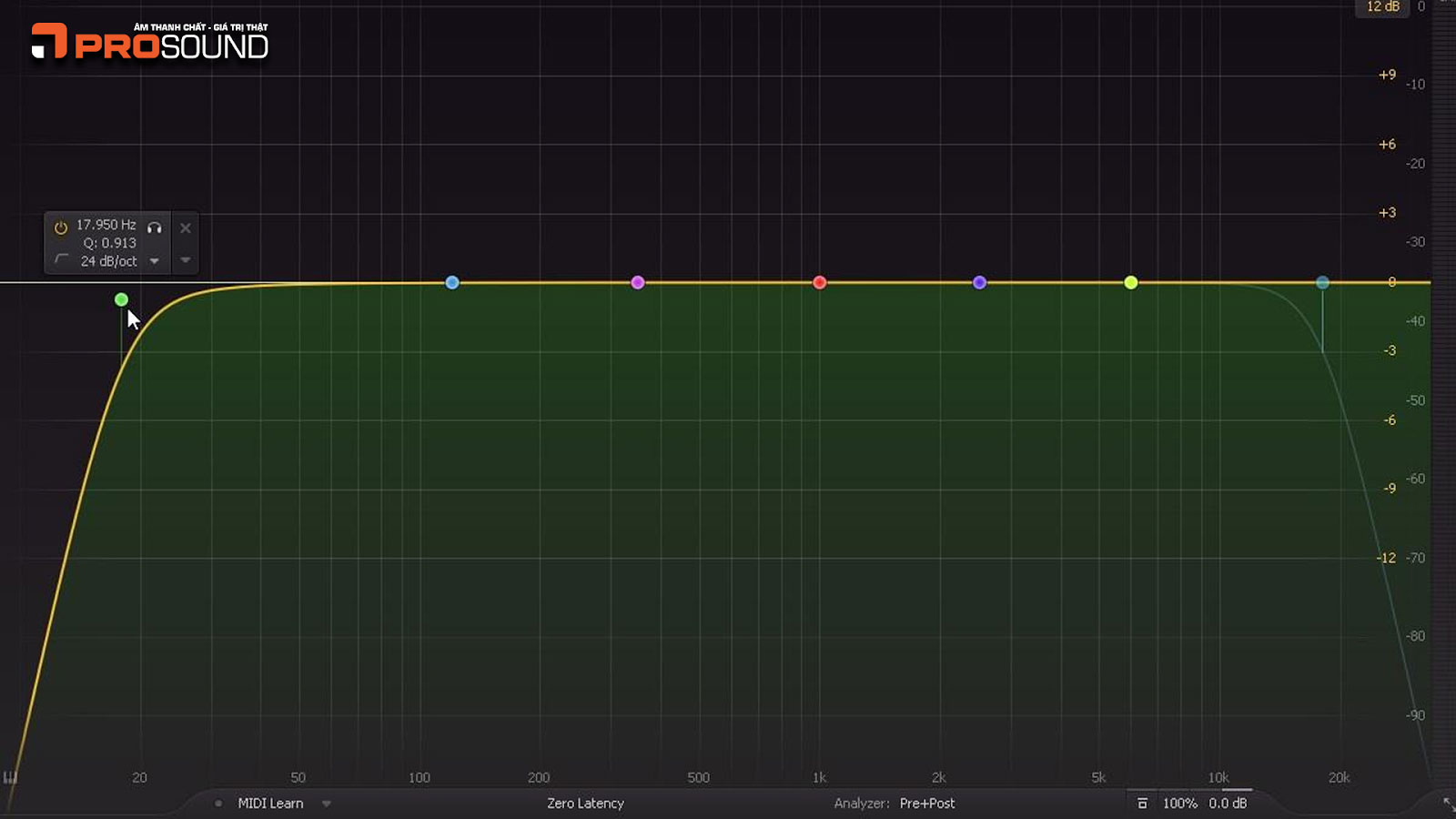This screenshot has height=819, width=1456.
Task: Click the 12 dB display range button
Action: (x=1382, y=7)
